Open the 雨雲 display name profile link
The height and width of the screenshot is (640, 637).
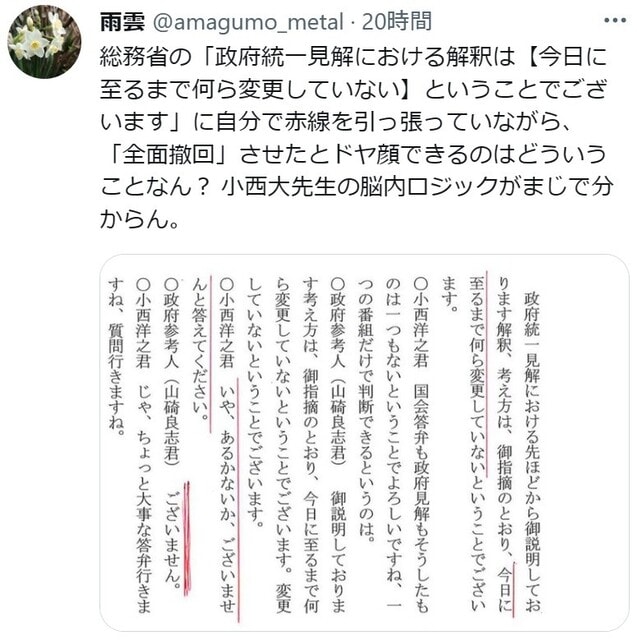(122, 22)
